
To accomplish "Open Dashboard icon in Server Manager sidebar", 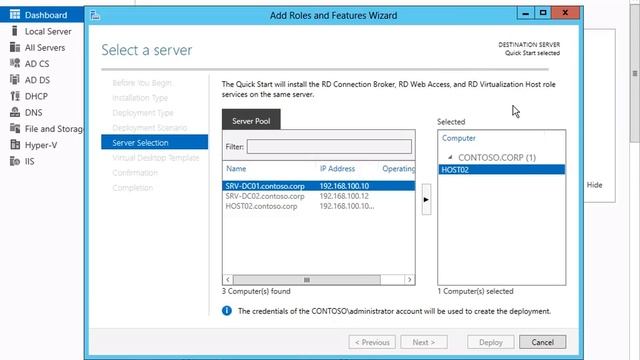I will tap(15, 15).
